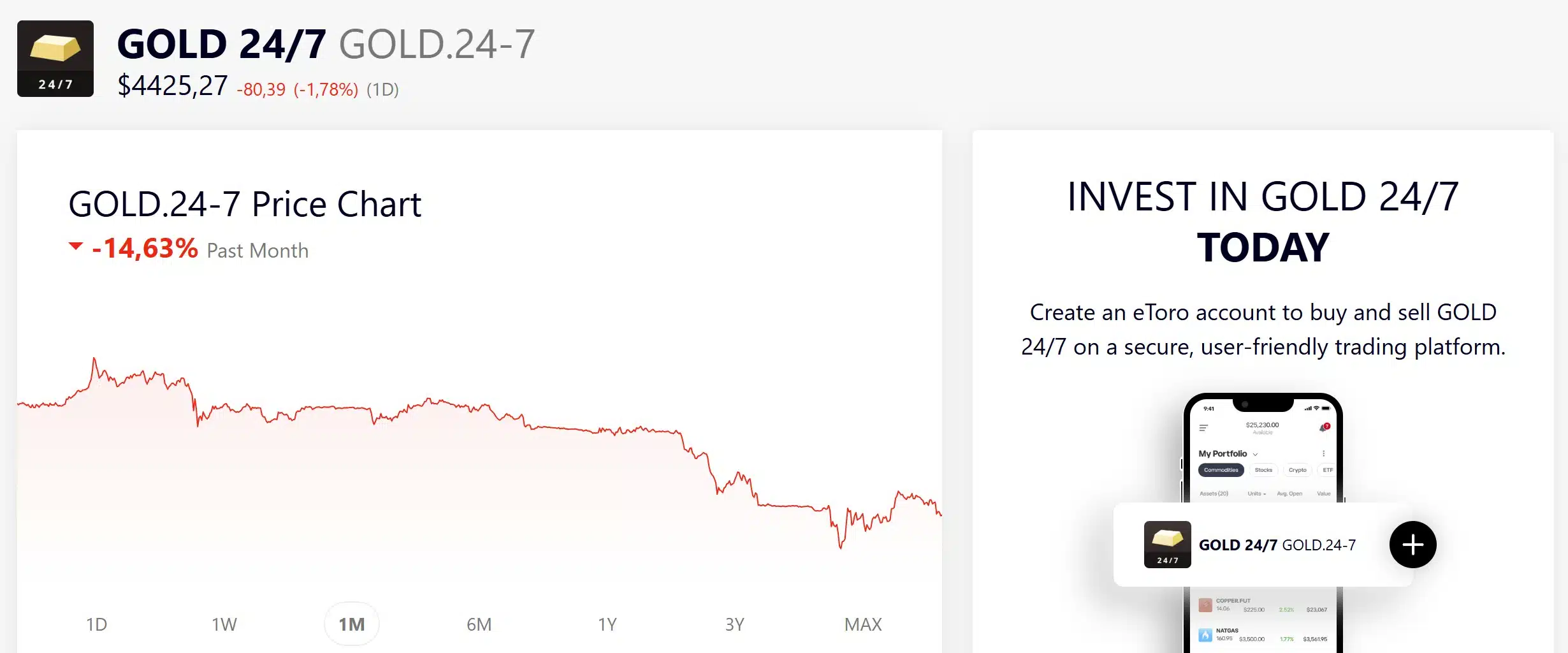Click the plus button to add GOLD 24/7
This screenshot has width=1568, height=653.
[1412, 545]
